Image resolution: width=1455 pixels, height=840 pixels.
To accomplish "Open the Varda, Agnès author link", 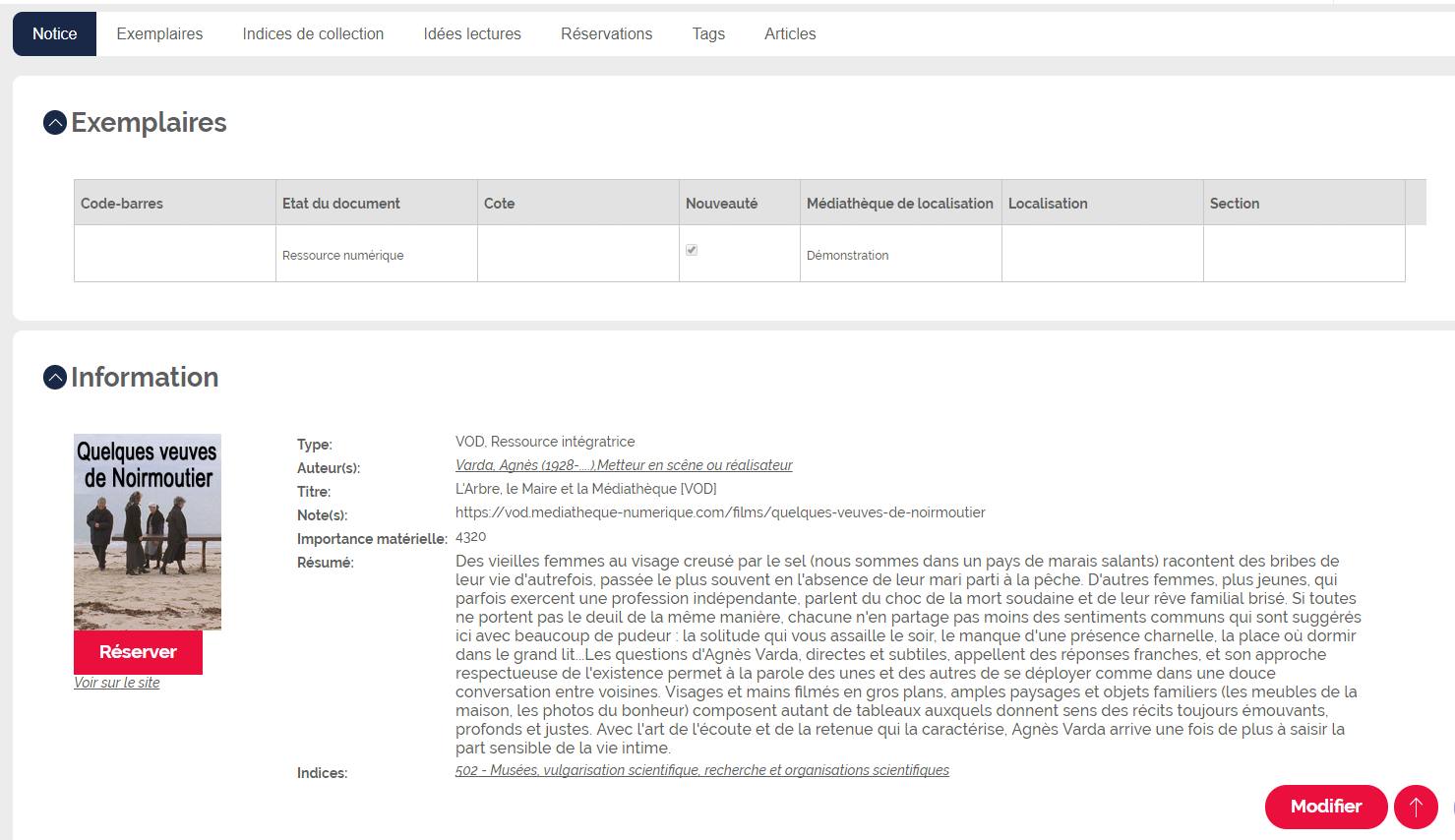I will (x=624, y=465).
